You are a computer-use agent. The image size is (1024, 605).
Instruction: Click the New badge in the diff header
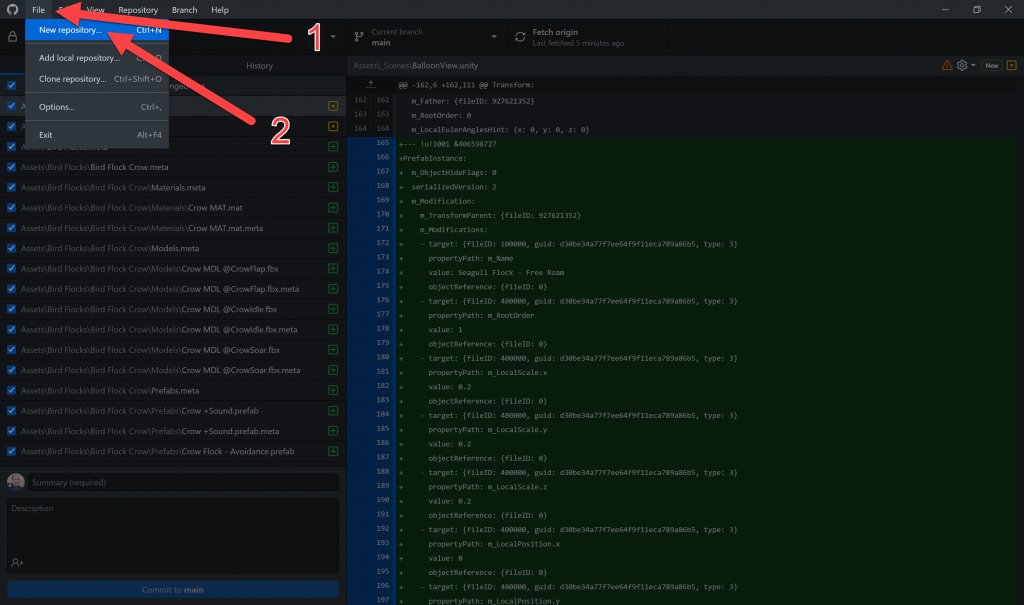tap(991, 65)
